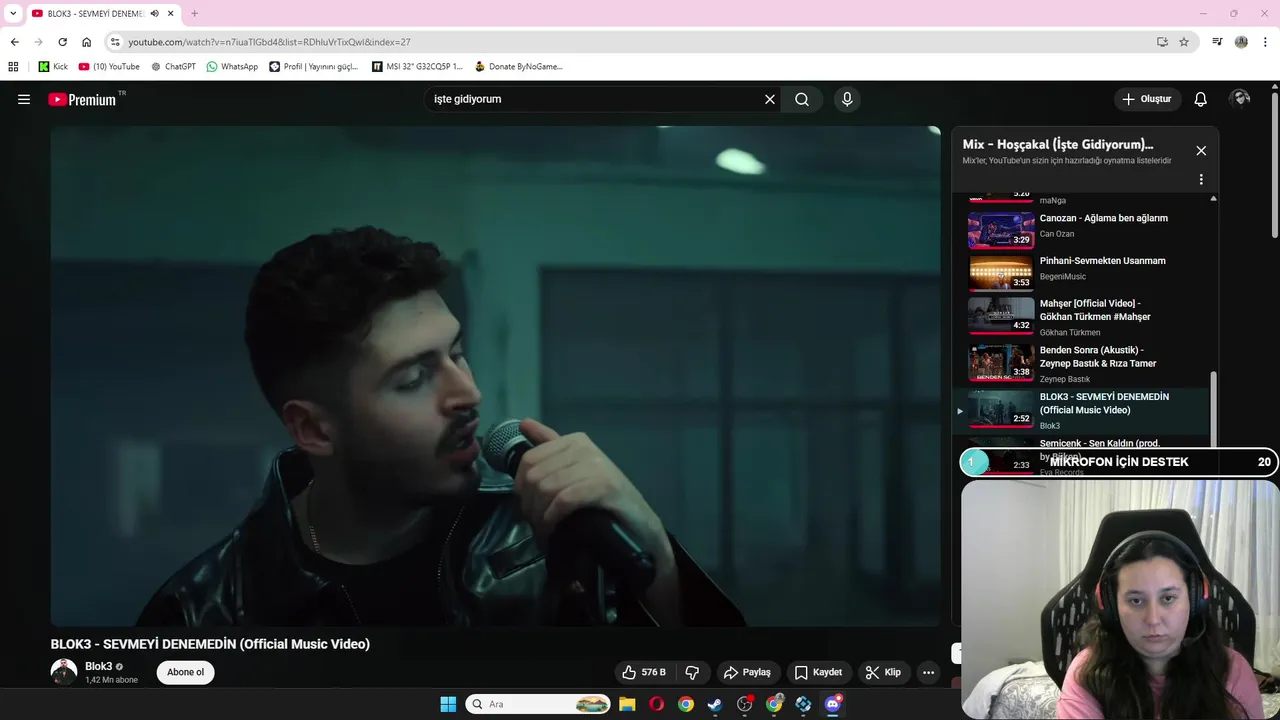Open Profil | Yayınını güçl... bookmark
This screenshot has height=720, width=1280.
tap(313, 67)
